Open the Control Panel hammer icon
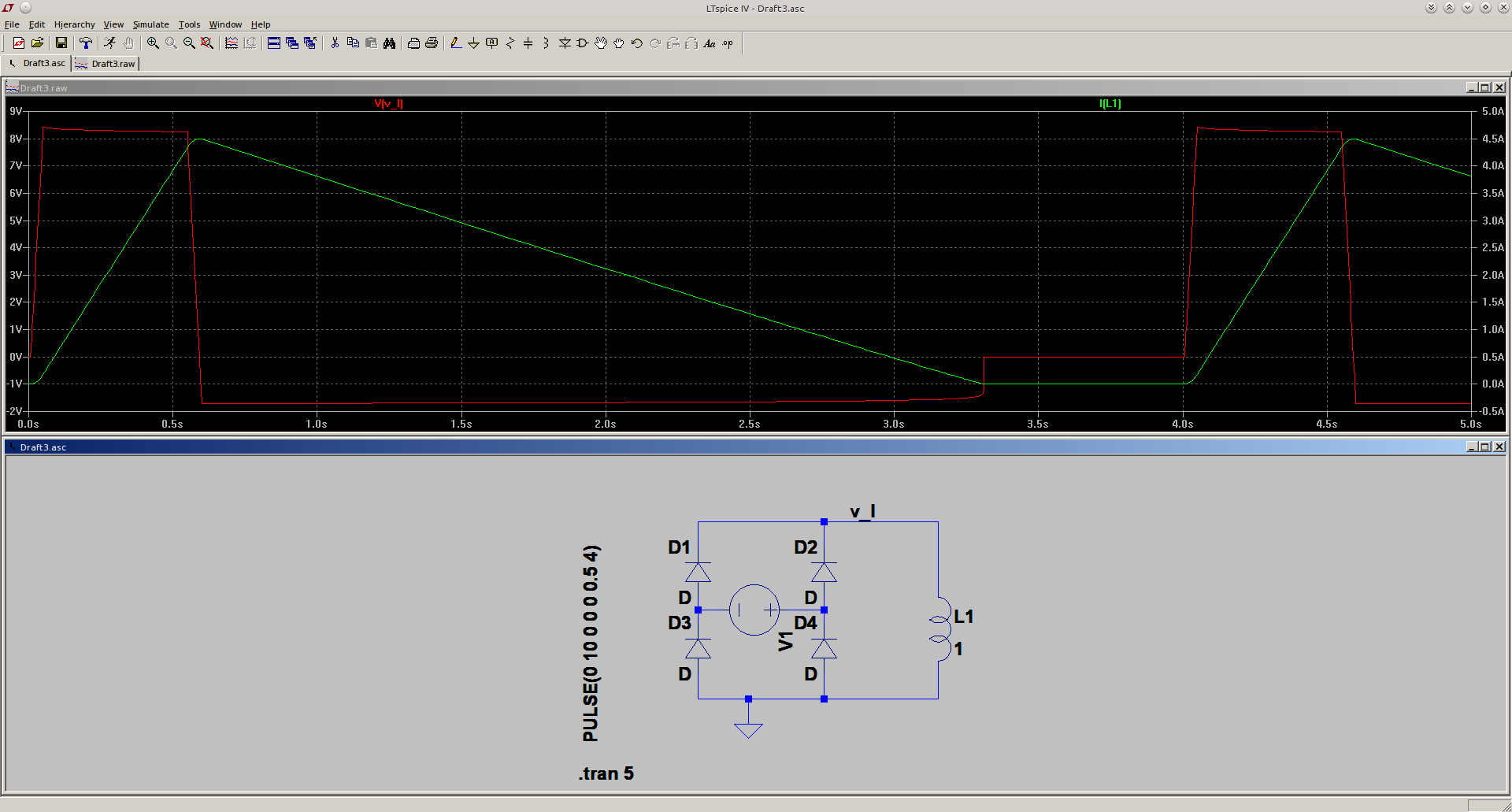Image resolution: width=1512 pixels, height=812 pixels. pyautogui.click(x=86, y=43)
